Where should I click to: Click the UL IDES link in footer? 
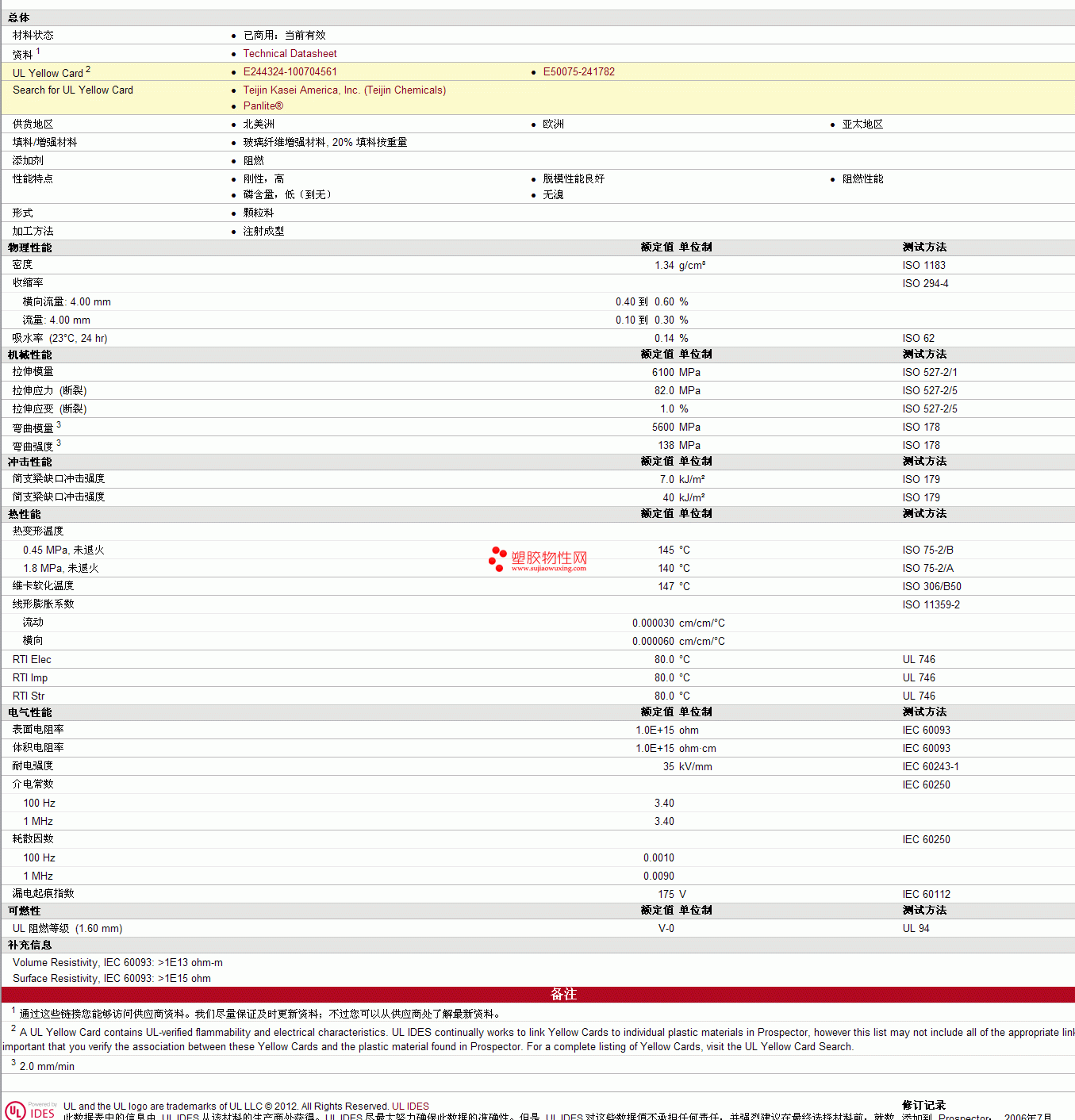[410, 1106]
